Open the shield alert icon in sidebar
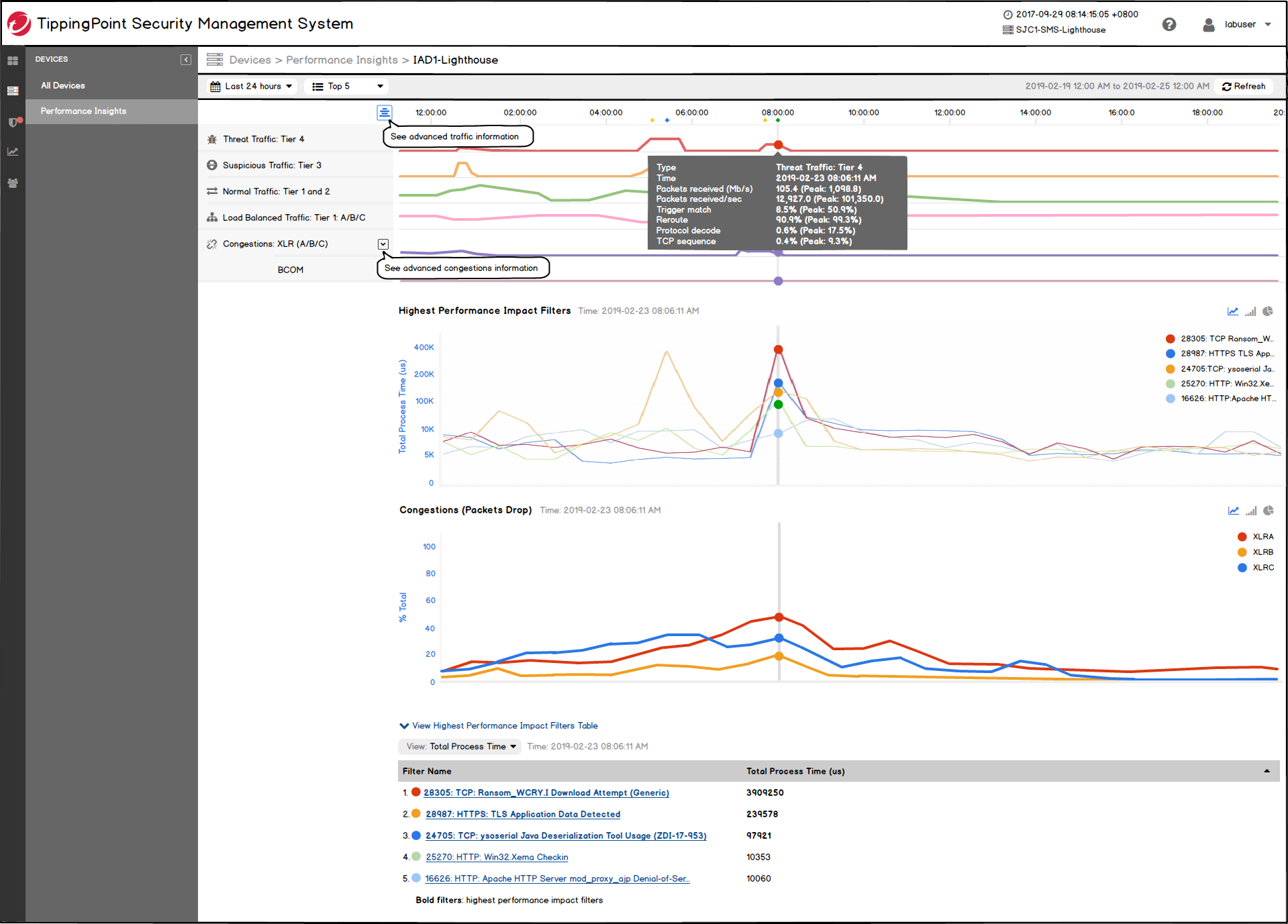1288x924 pixels. [x=13, y=121]
